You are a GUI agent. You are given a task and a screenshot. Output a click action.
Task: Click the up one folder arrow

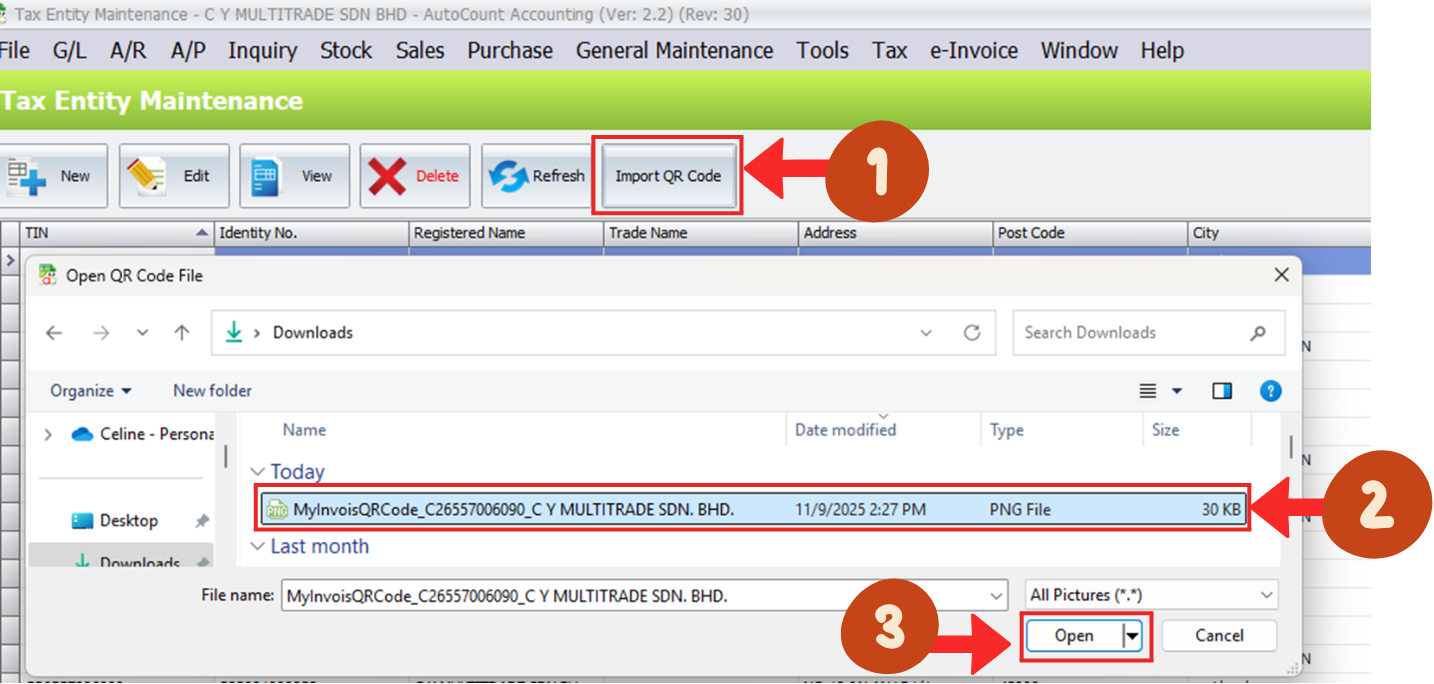[x=181, y=333]
